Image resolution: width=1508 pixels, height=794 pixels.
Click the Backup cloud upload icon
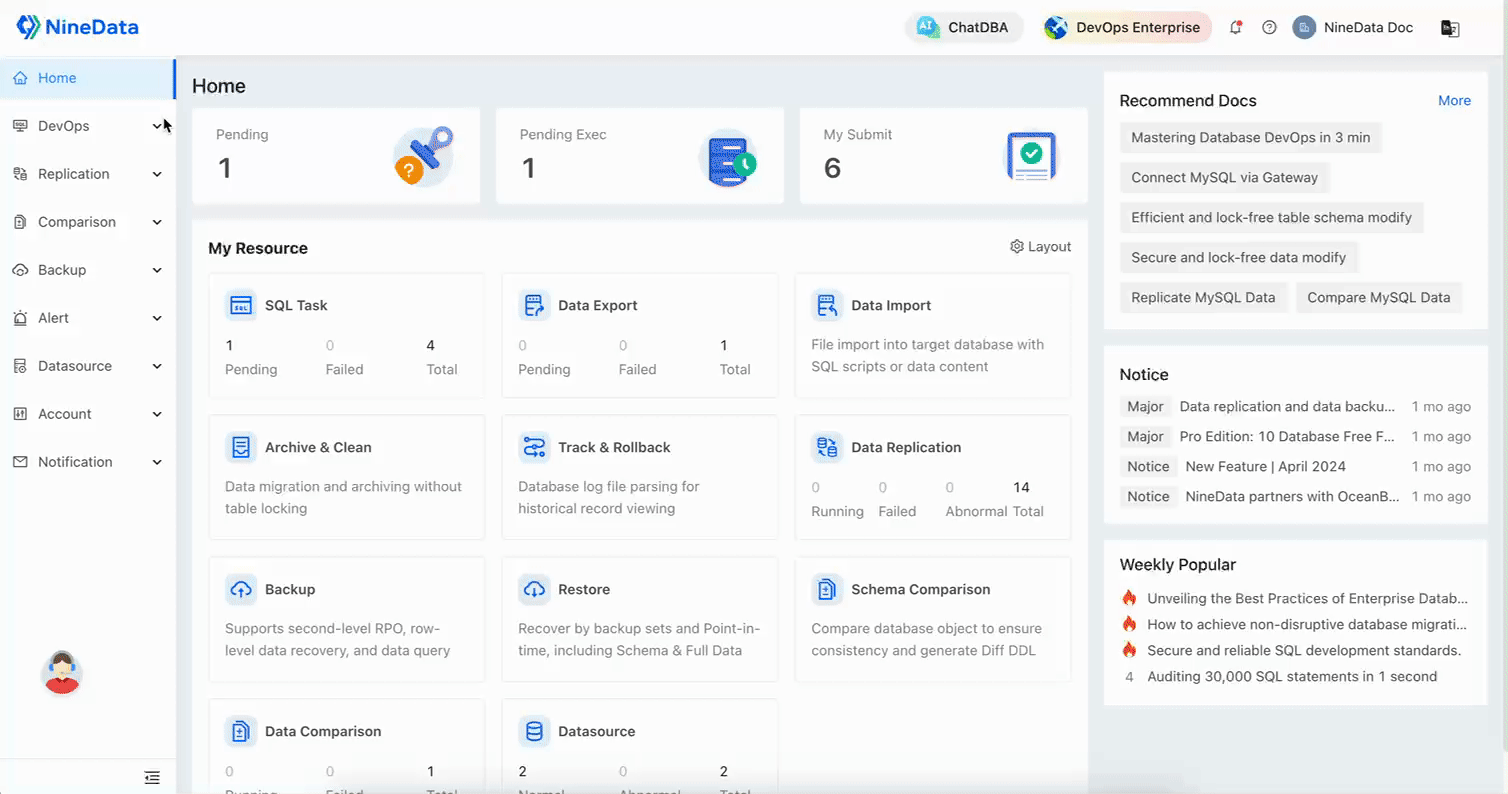tap(241, 589)
